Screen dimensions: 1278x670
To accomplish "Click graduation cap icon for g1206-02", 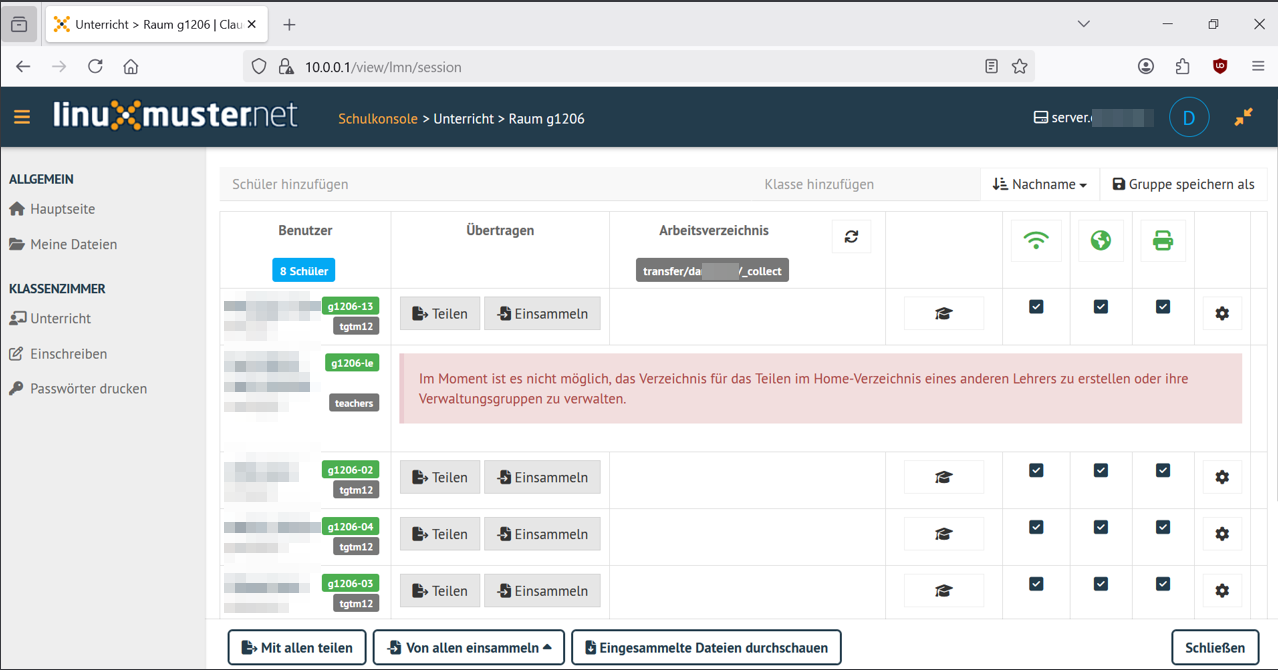I will pos(943,478).
